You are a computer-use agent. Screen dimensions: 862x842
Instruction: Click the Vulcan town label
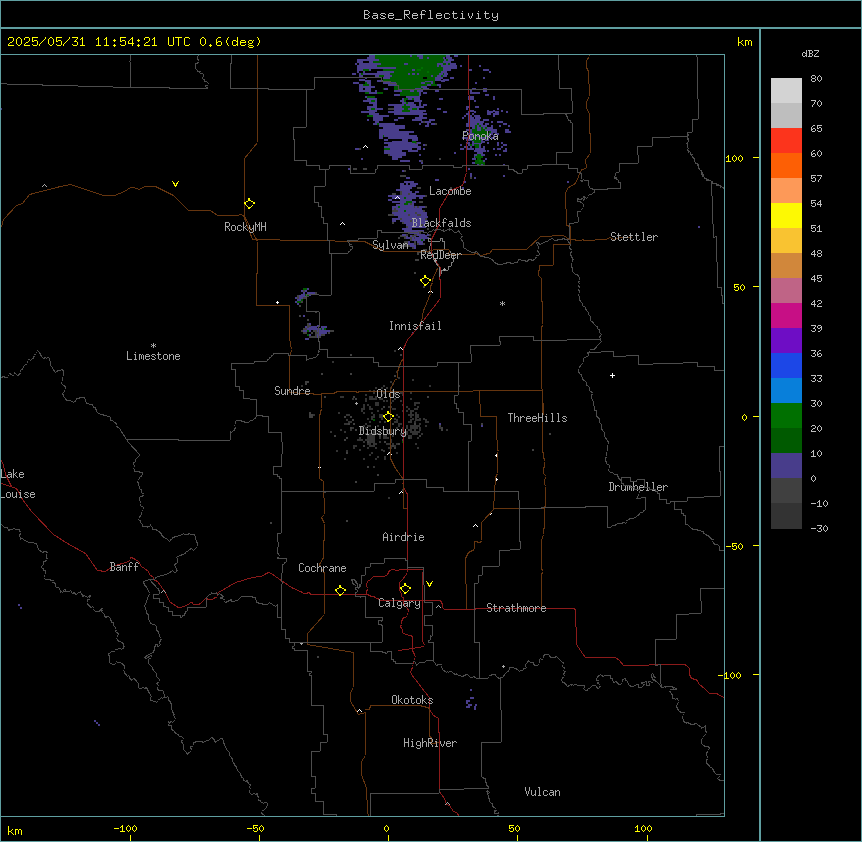click(543, 792)
